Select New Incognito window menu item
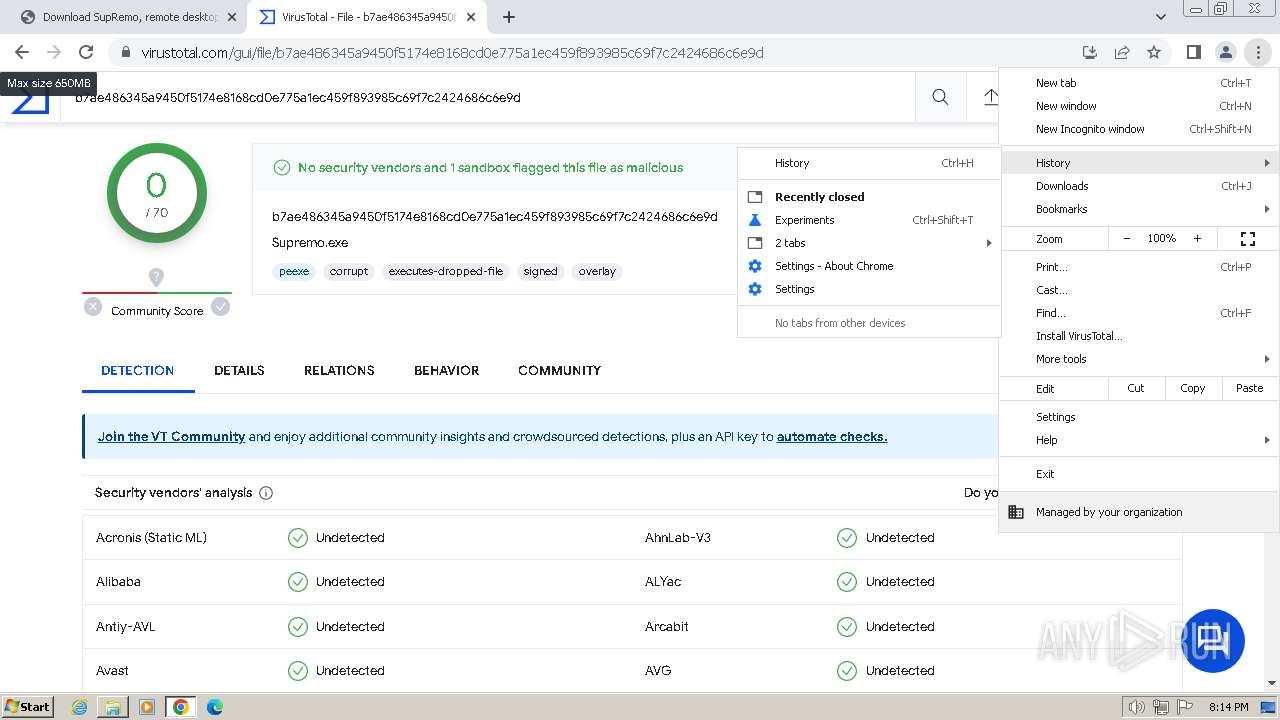This screenshot has height=720, width=1280. 1139,129
